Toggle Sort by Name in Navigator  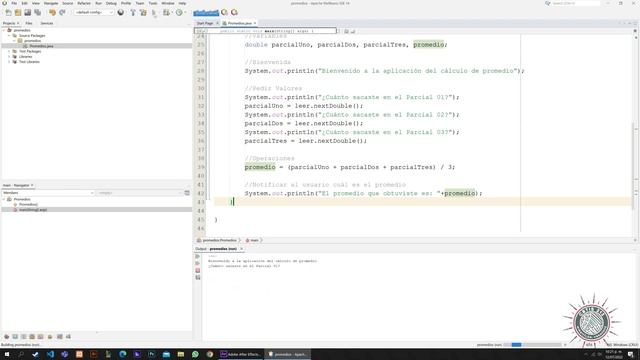point(60,337)
